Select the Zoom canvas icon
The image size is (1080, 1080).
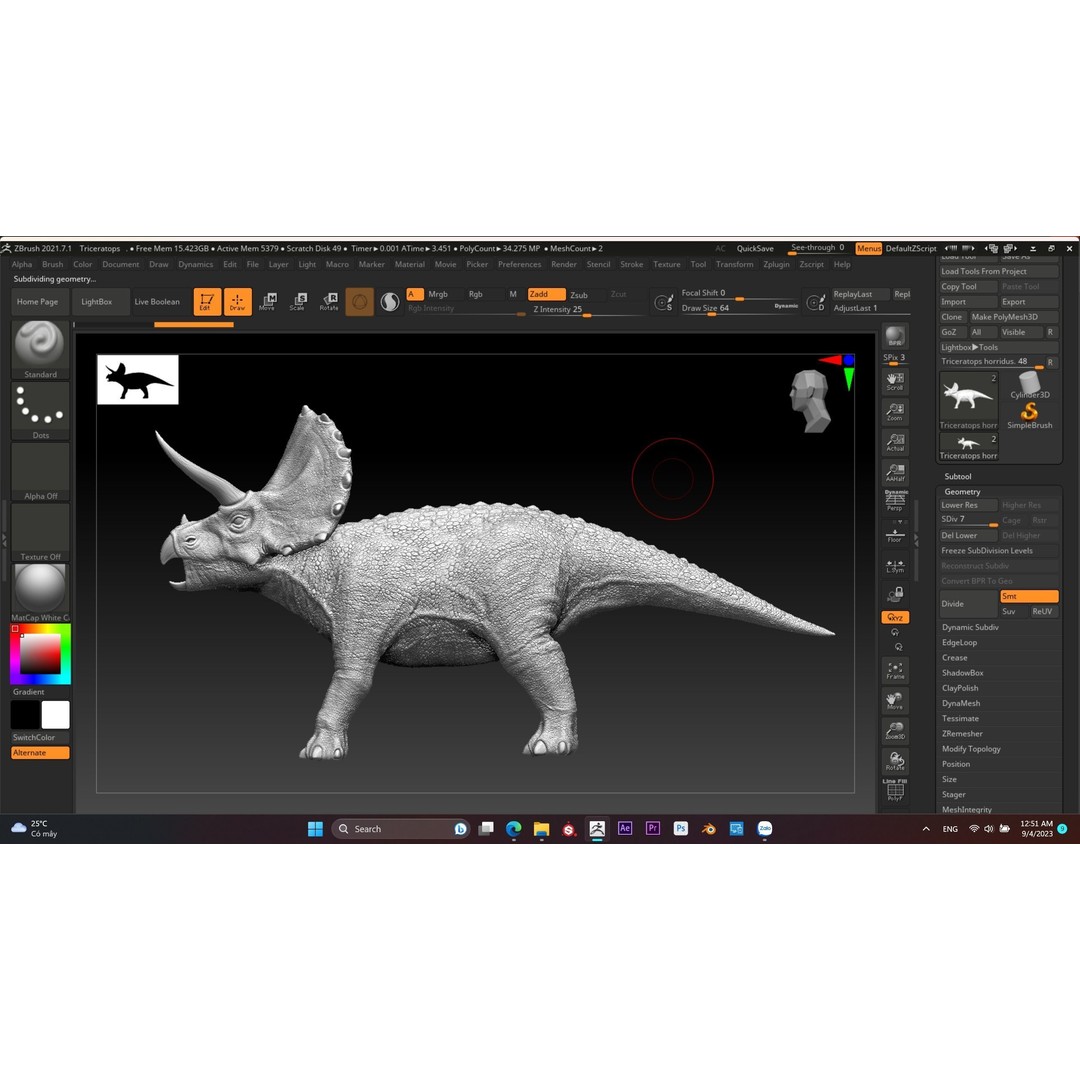(895, 411)
